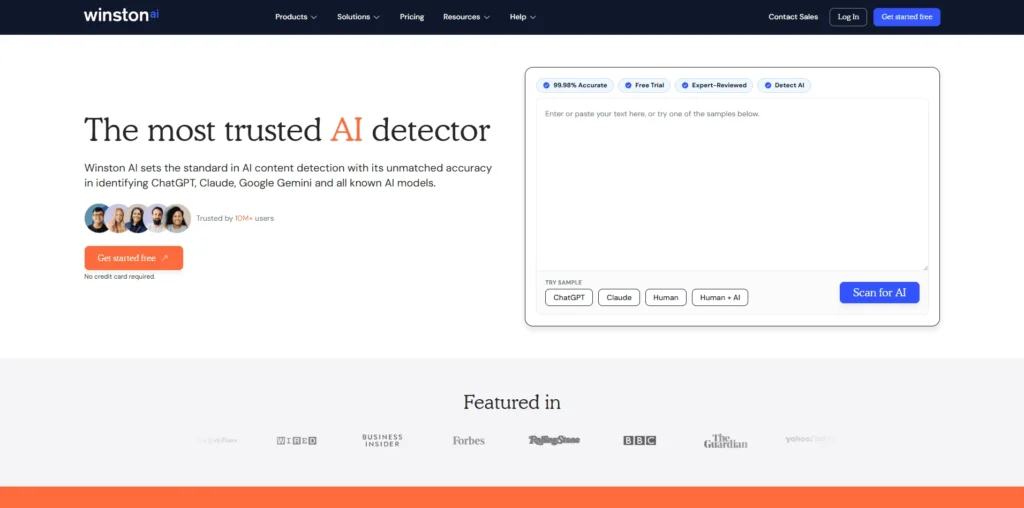Click the Business Insider logo
This screenshot has width=1024, height=508.
pyautogui.click(x=382, y=440)
